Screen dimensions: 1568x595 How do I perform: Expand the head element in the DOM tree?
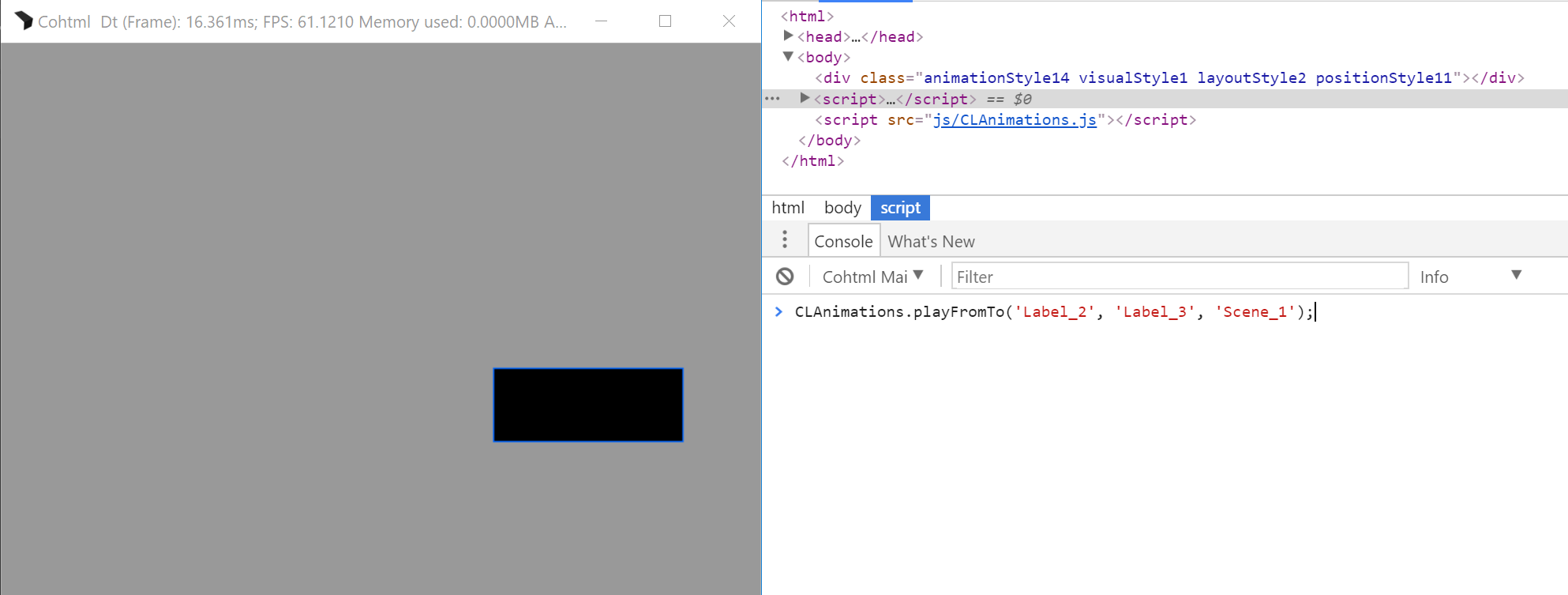[x=788, y=36]
